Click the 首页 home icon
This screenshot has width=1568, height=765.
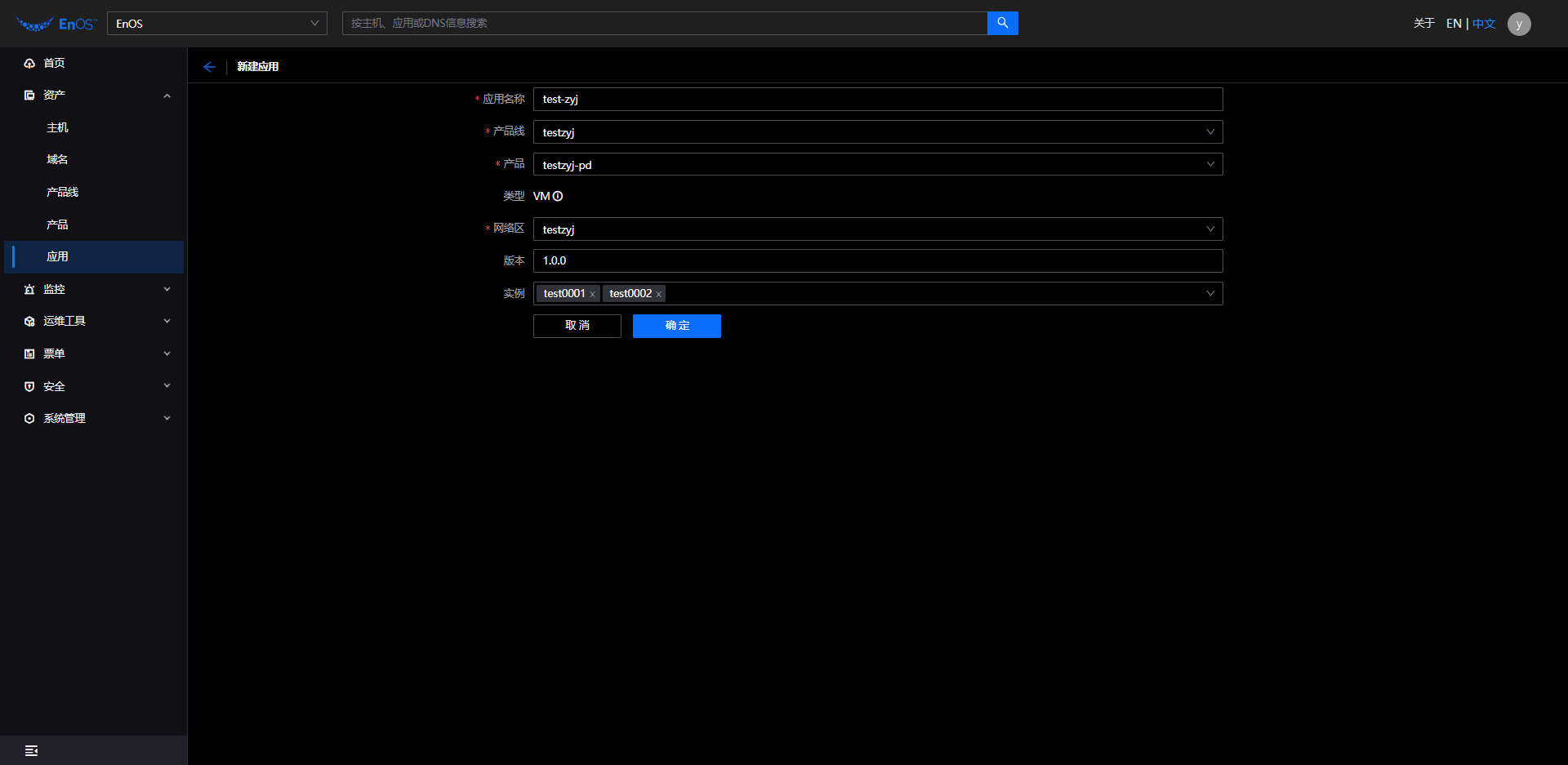coord(29,63)
